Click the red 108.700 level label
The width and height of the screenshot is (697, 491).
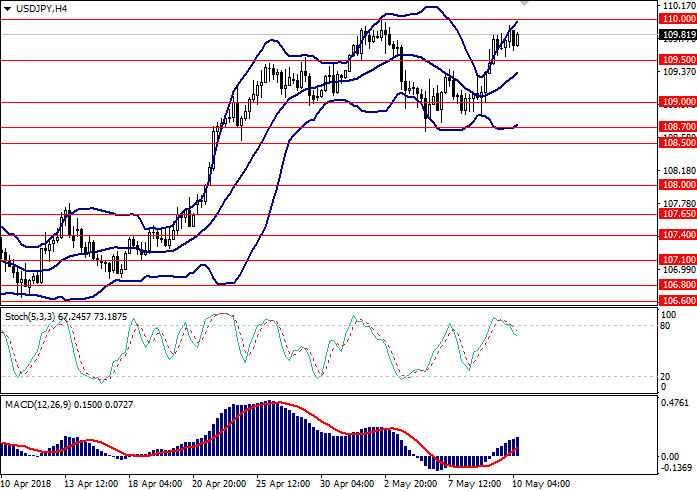tap(678, 127)
